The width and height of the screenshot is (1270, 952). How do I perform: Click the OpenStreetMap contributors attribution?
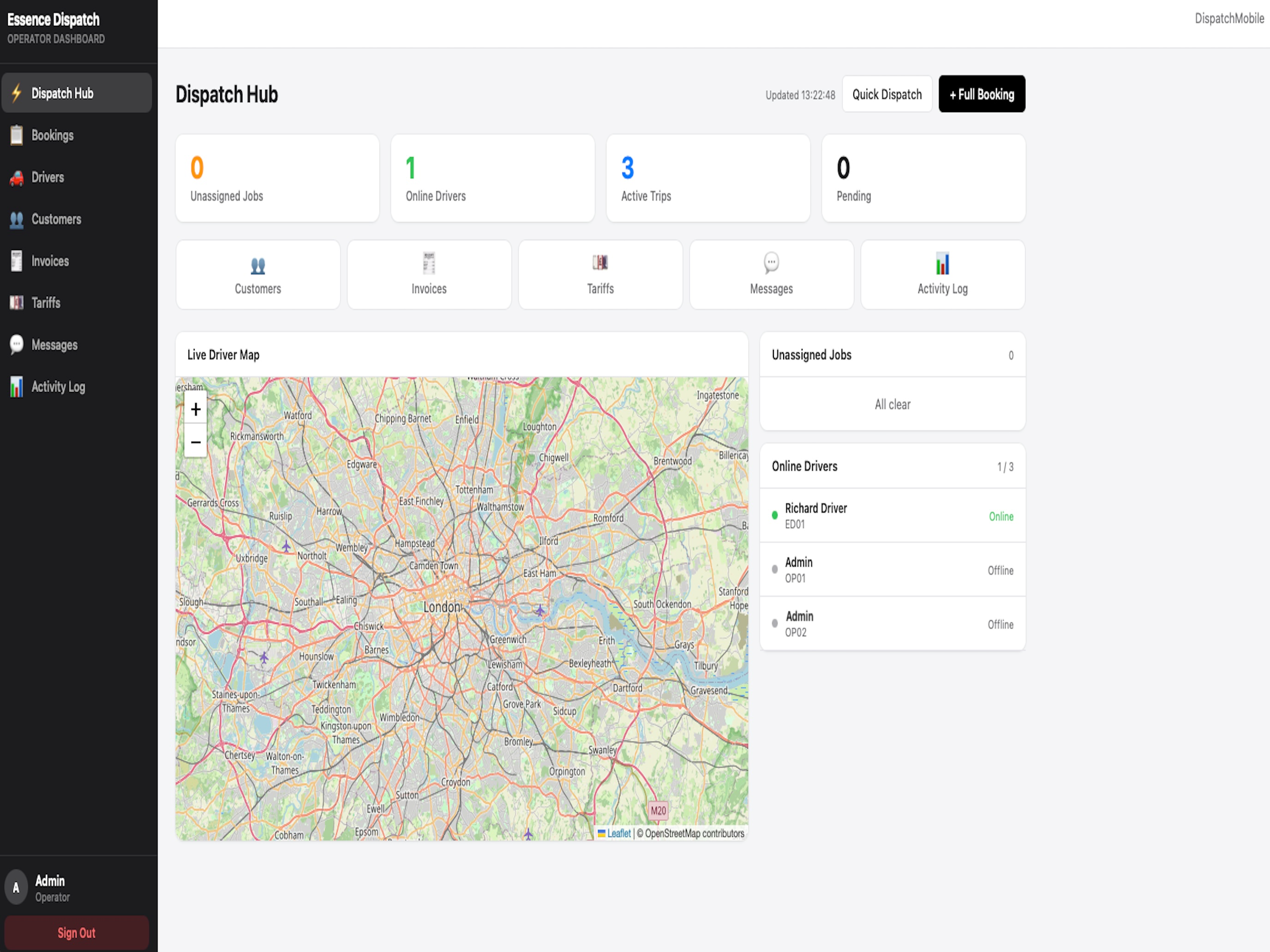(694, 833)
